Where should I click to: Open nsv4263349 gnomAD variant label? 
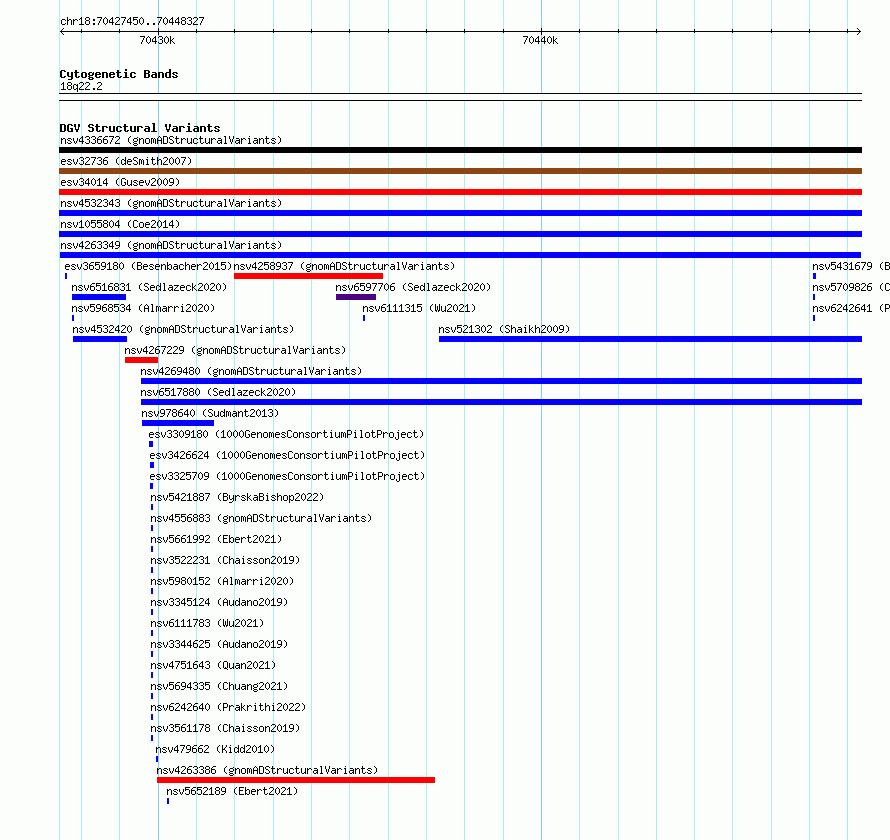[171, 245]
